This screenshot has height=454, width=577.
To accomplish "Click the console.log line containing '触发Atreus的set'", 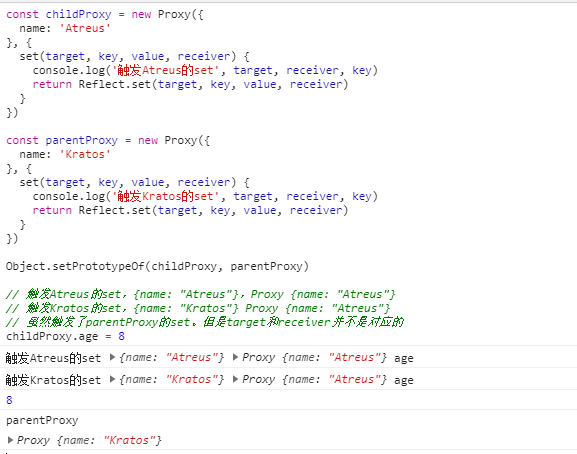I will coord(205,70).
